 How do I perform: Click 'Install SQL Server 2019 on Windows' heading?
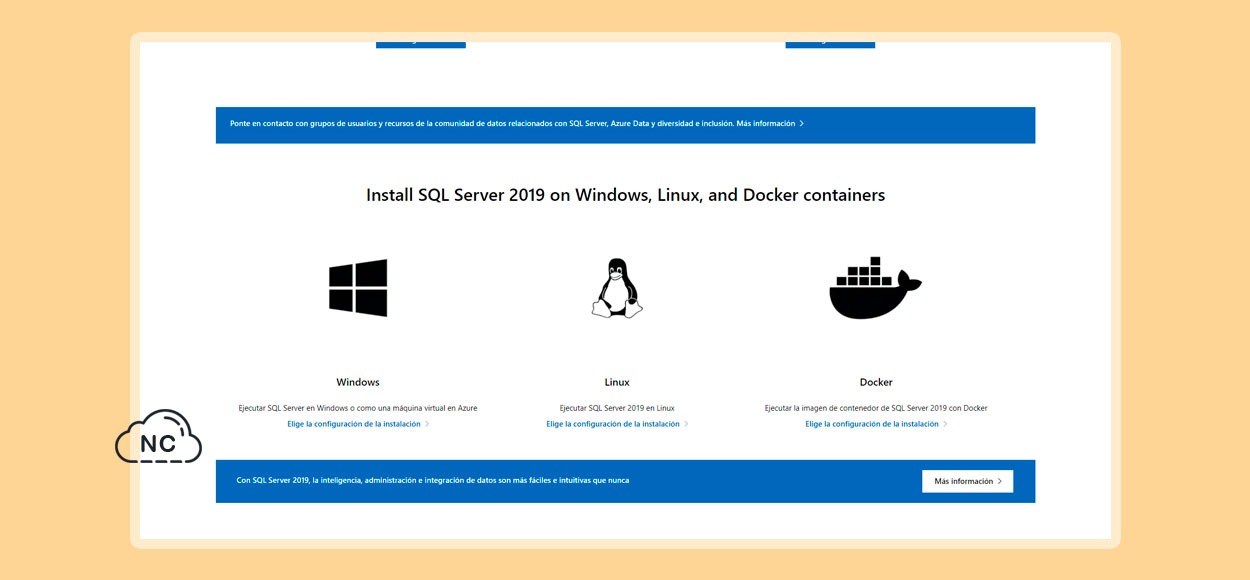point(625,195)
